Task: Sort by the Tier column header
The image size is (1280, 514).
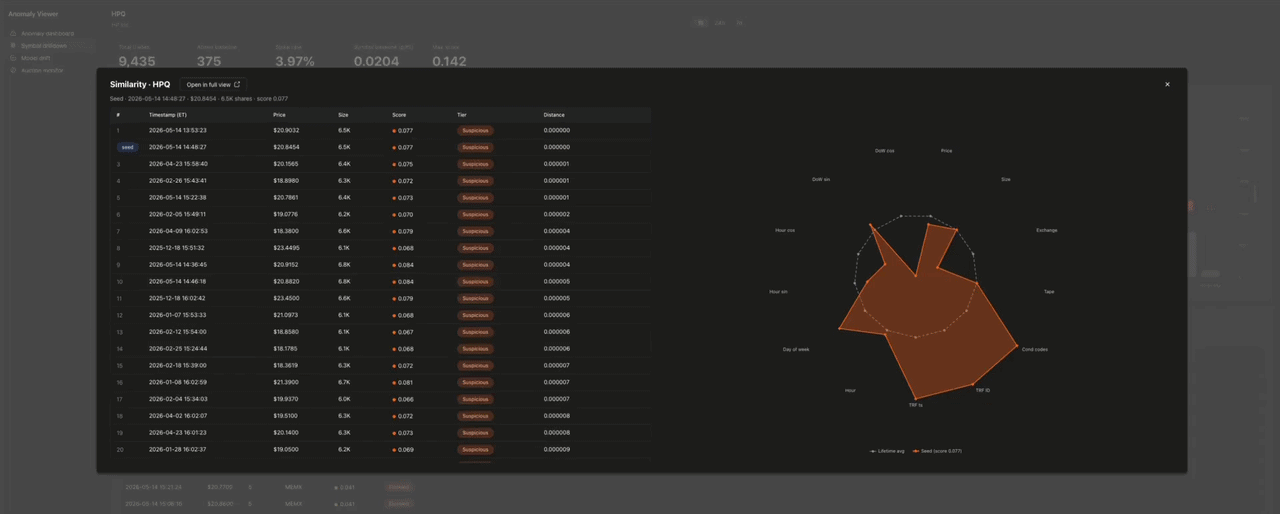Action: coord(462,115)
